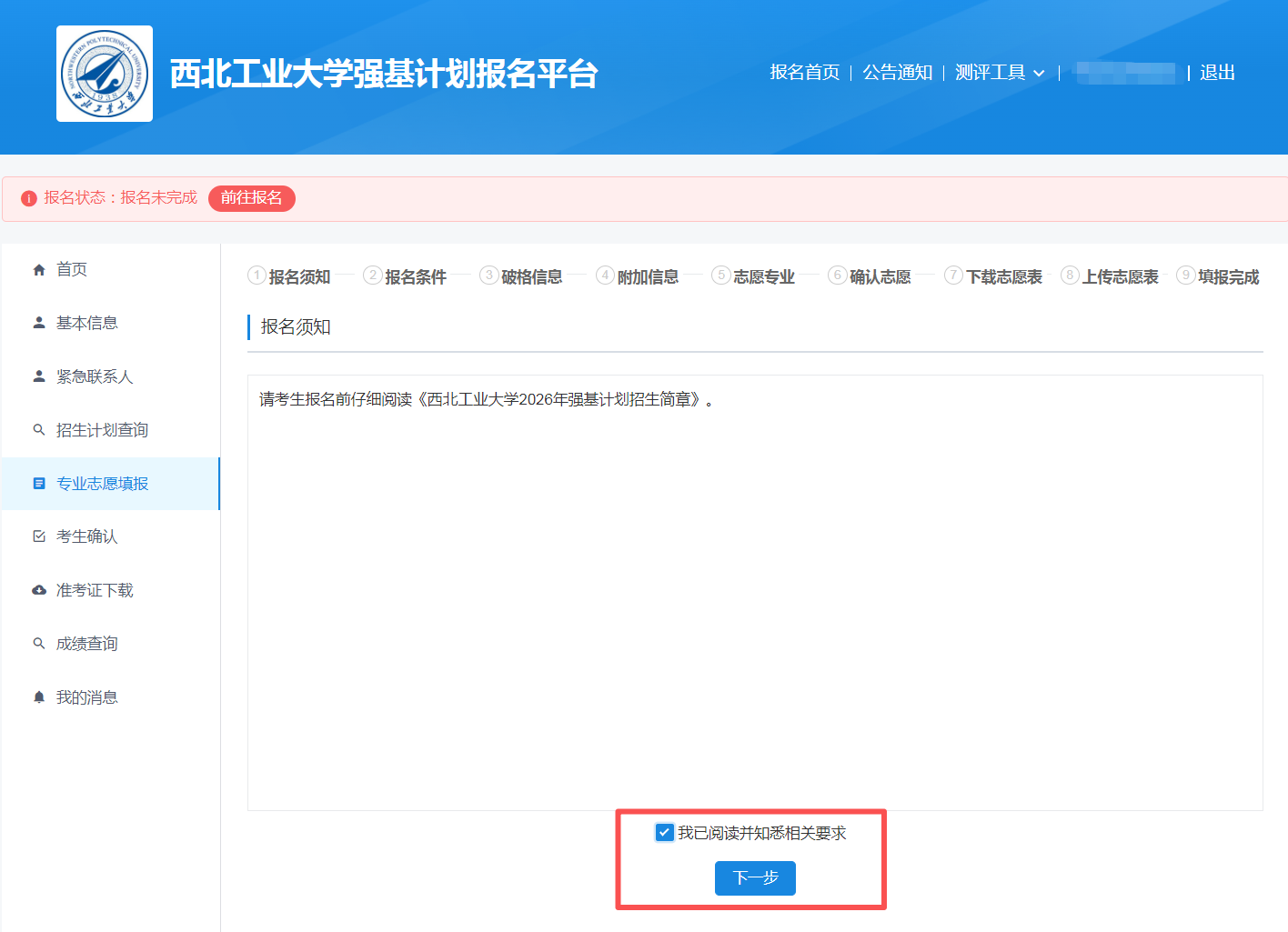This screenshot has height=932, width=1288.
Task: Click the home icon beside 首页
Action: pyautogui.click(x=39, y=270)
